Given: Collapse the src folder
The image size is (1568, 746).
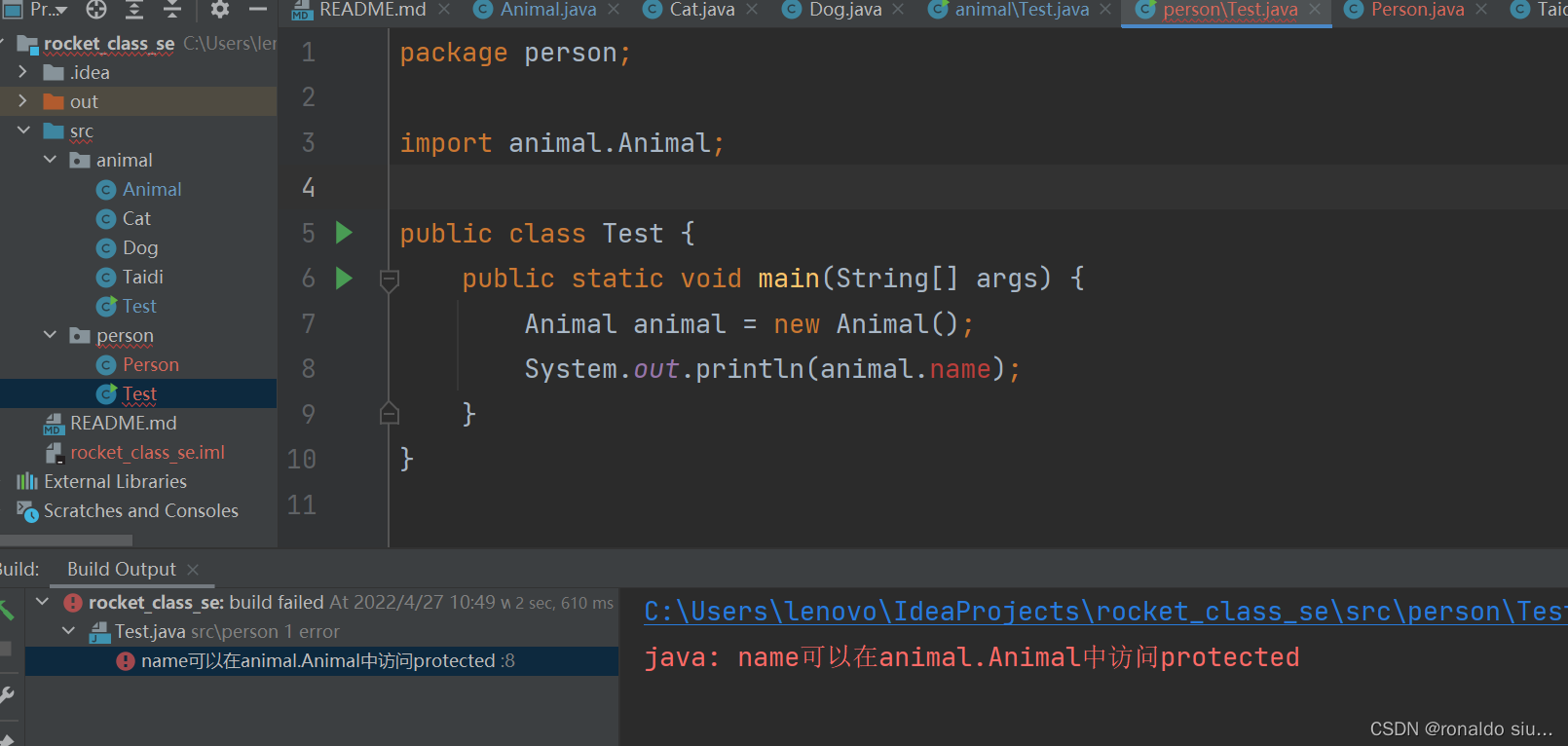Looking at the screenshot, I should 23,131.
